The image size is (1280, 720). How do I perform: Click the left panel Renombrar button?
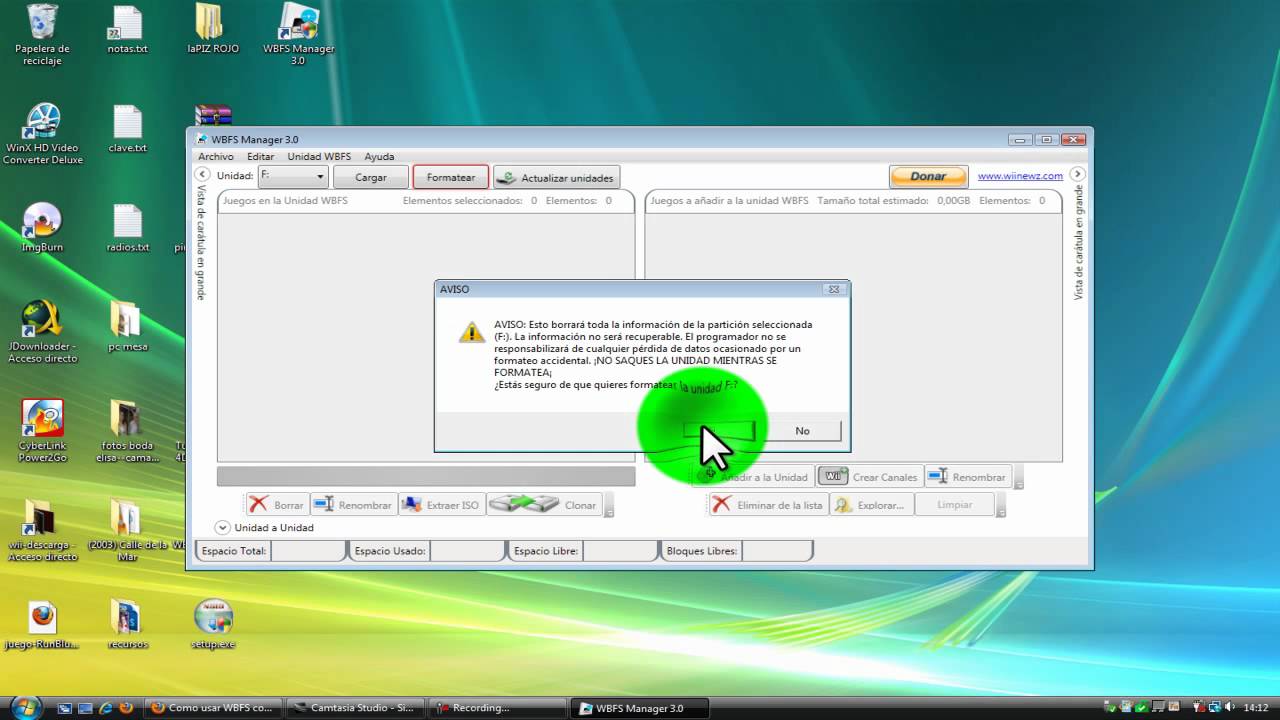click(354, 505)
